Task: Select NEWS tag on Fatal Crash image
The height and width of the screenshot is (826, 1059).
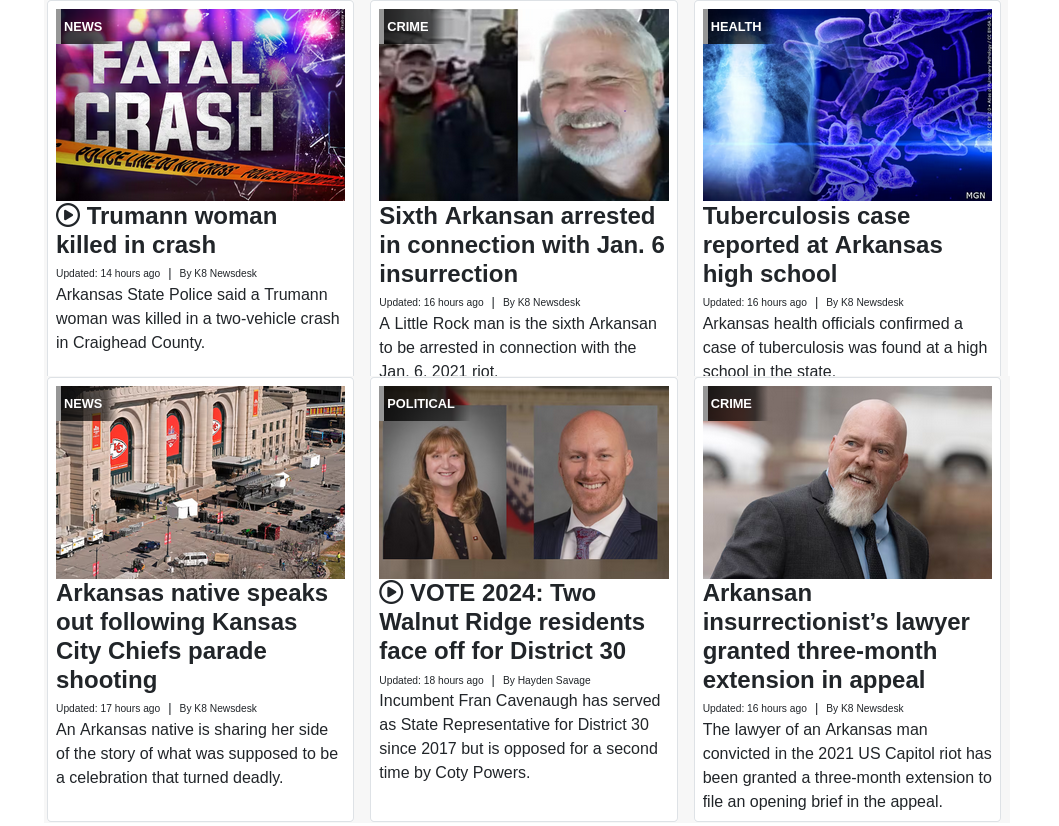Action: (x=82, y=26)
